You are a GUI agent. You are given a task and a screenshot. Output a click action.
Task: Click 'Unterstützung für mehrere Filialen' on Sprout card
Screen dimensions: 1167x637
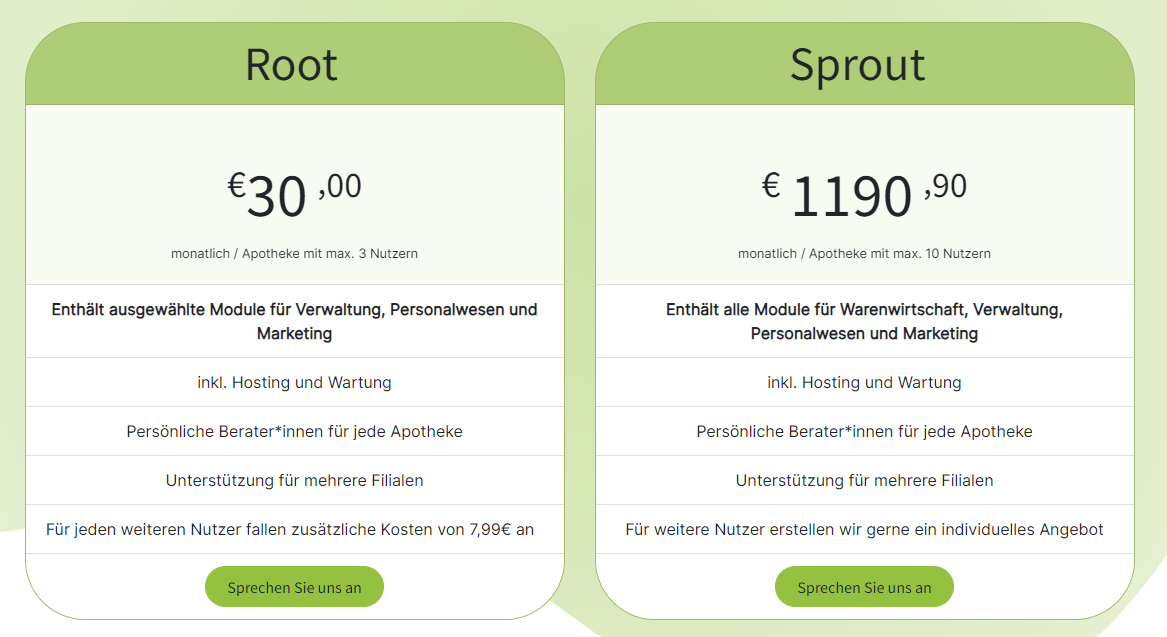click(864, 480)
